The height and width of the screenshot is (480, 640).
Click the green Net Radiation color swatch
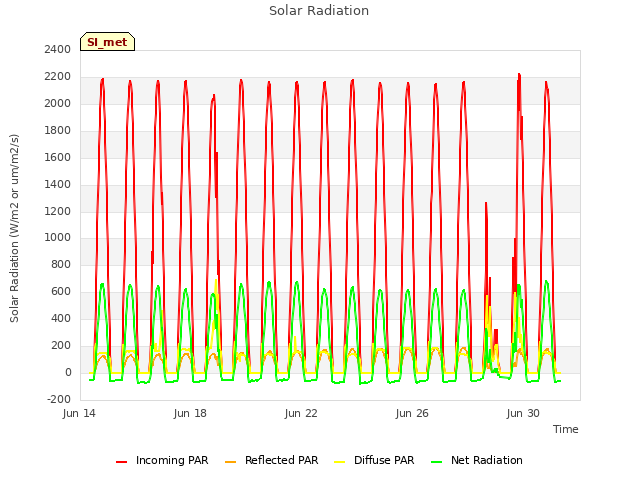(x=437, y=462)
